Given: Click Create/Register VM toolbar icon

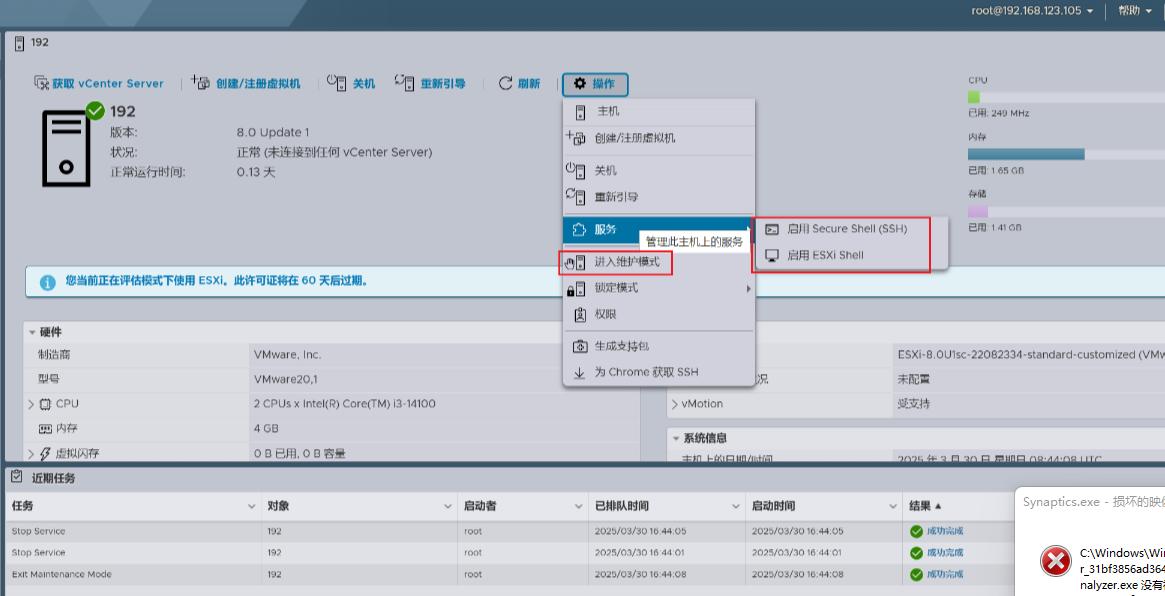Looking at the screenshot, I should click(200, 84).
